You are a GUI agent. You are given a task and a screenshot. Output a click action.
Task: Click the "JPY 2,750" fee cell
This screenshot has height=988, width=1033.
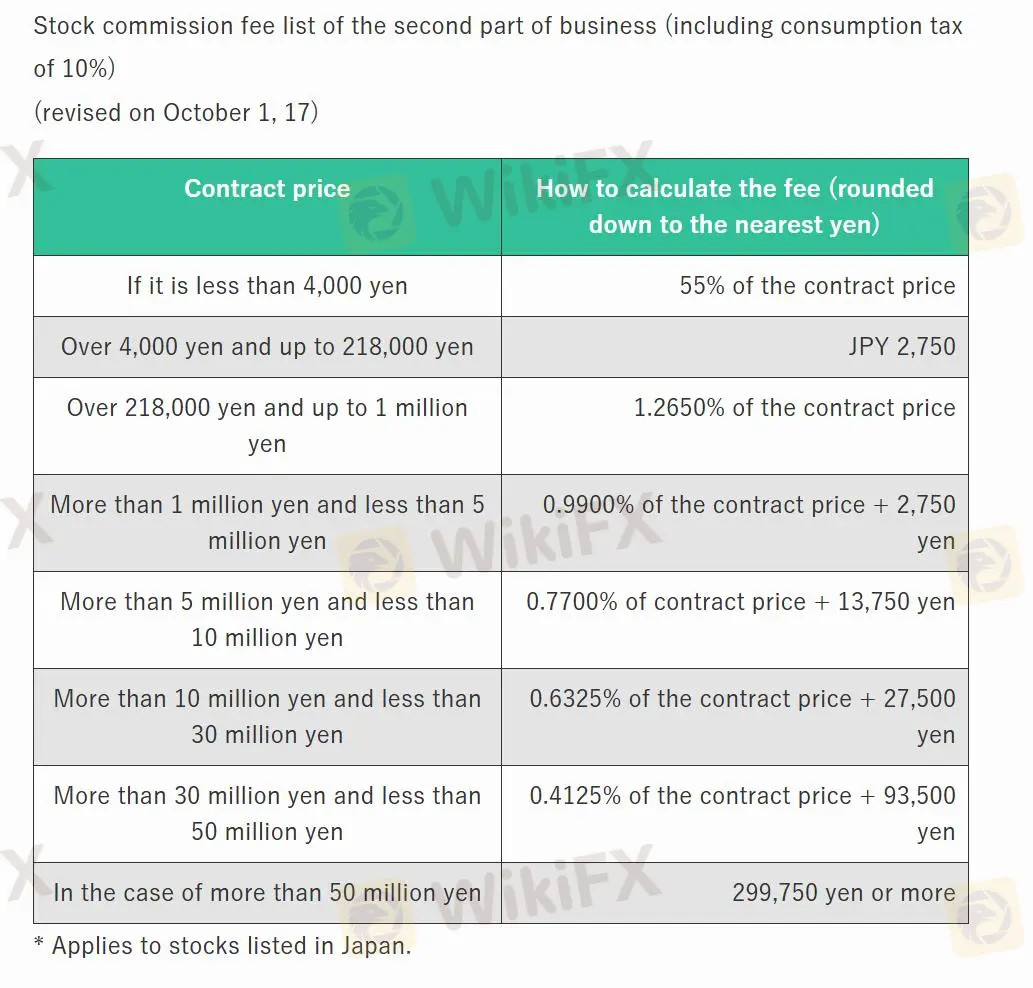[x=900, y=347]
